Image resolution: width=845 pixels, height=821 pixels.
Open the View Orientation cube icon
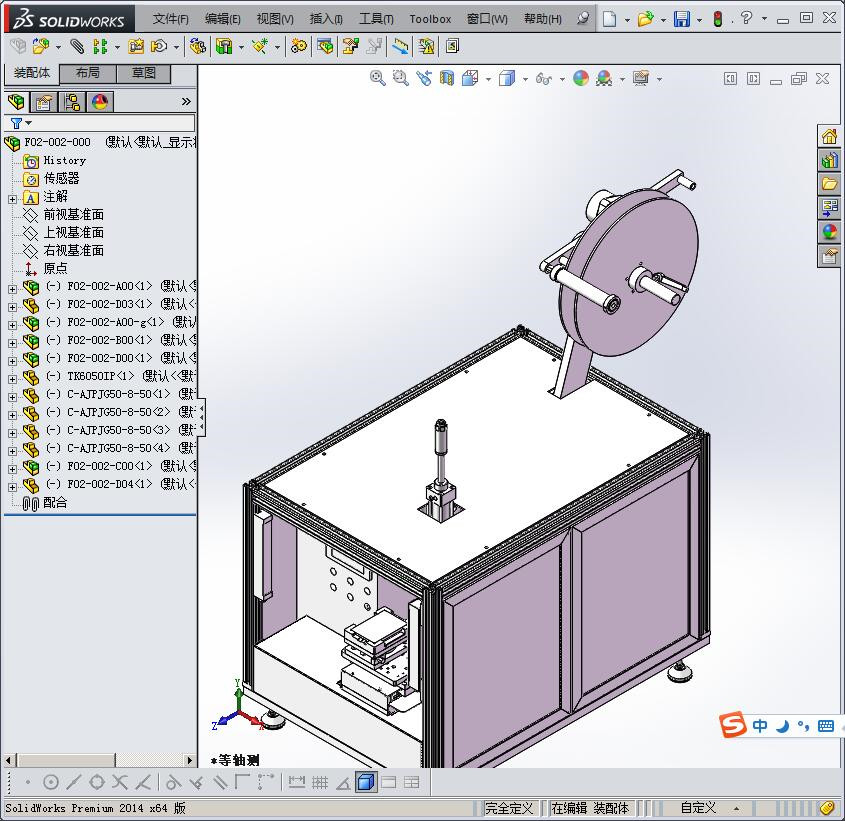click(470, 79)
